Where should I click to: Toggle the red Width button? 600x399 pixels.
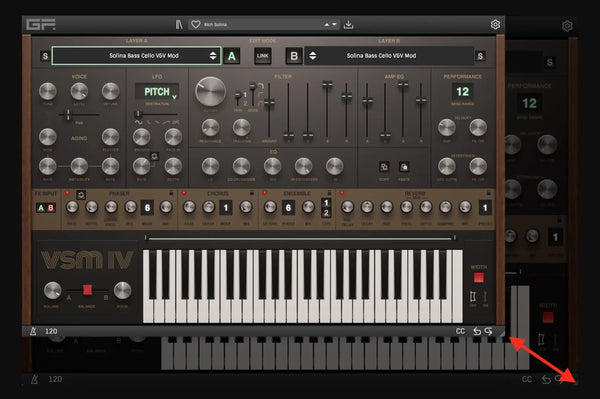pyautogui.click(x=479, y=278)
